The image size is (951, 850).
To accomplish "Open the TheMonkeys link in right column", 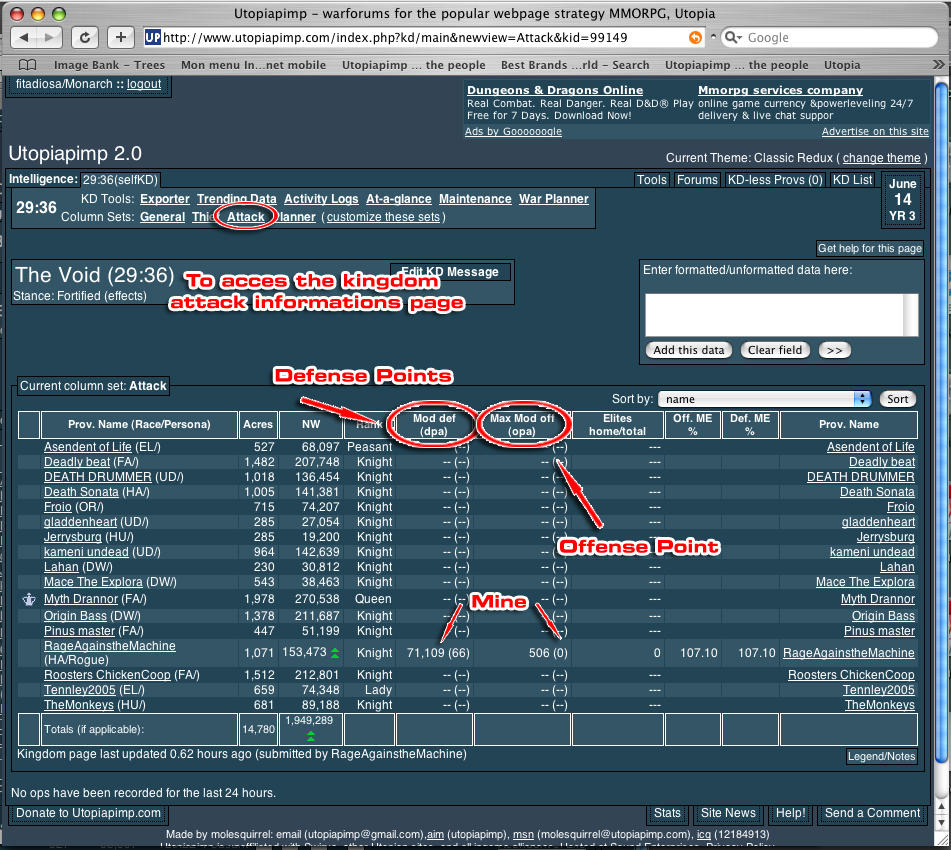I will pos(879,704).
